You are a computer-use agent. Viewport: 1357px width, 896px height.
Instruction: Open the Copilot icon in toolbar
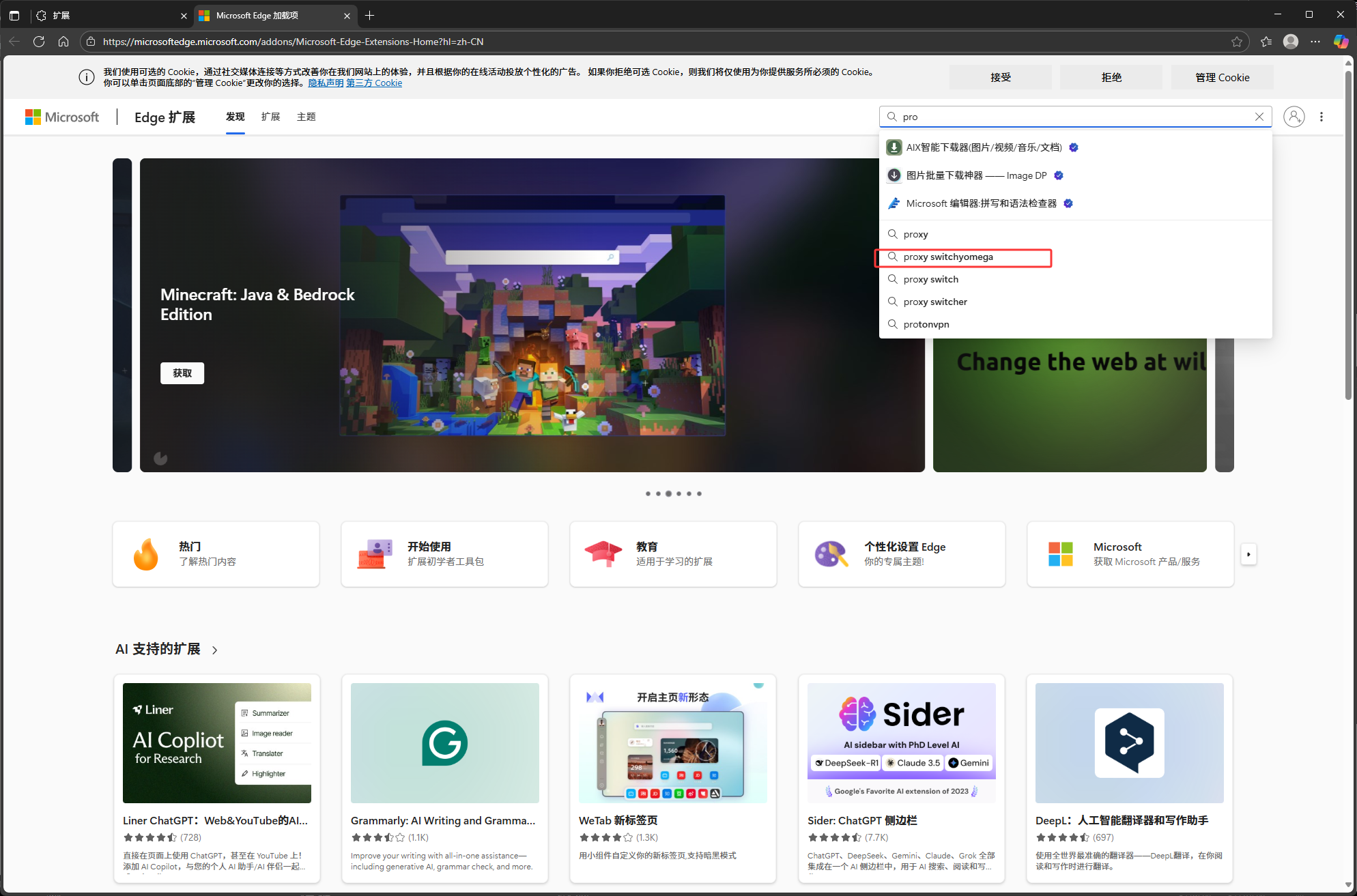coord(1341,42)
